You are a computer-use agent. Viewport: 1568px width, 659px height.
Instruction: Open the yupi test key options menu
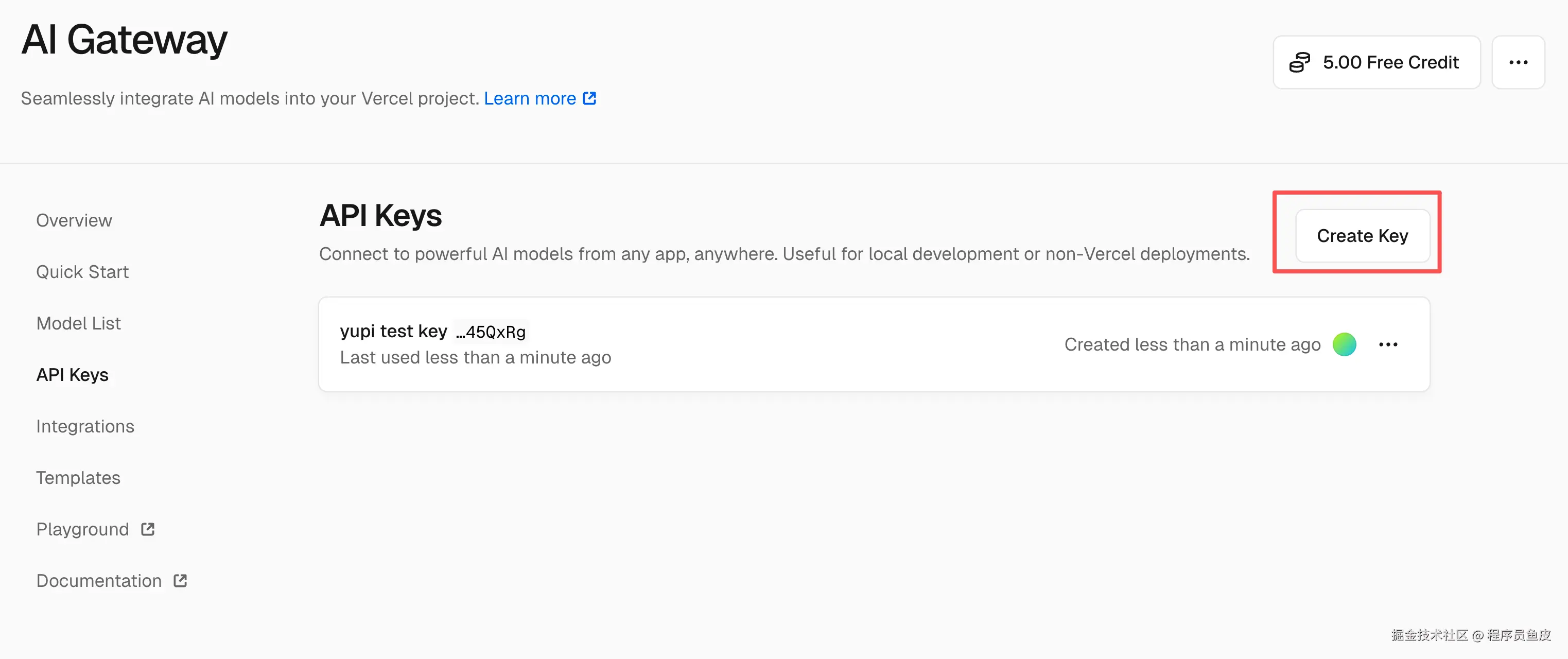[x=1388, y=344]
